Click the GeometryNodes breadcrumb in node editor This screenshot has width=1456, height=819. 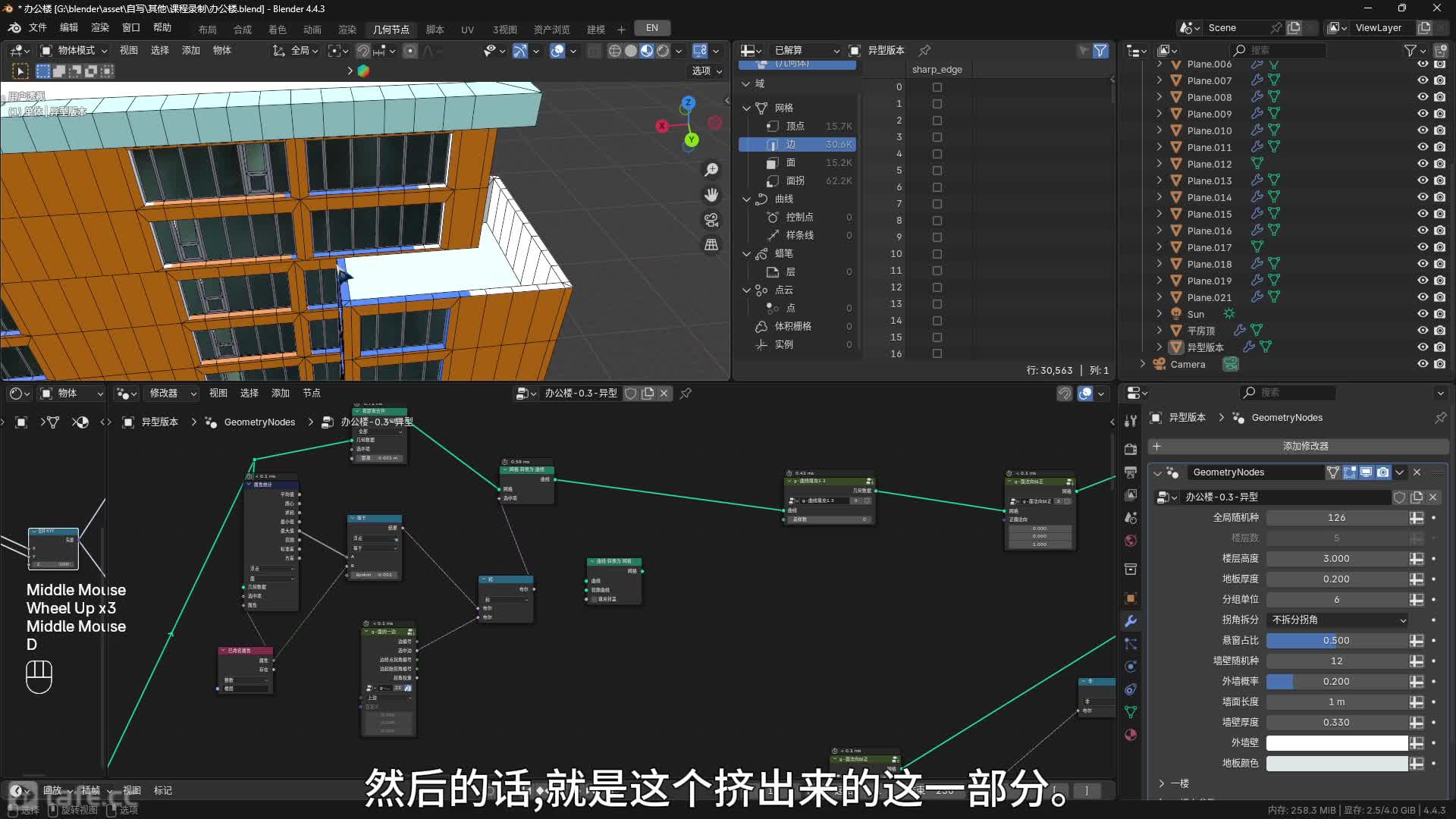click(259, 422)
